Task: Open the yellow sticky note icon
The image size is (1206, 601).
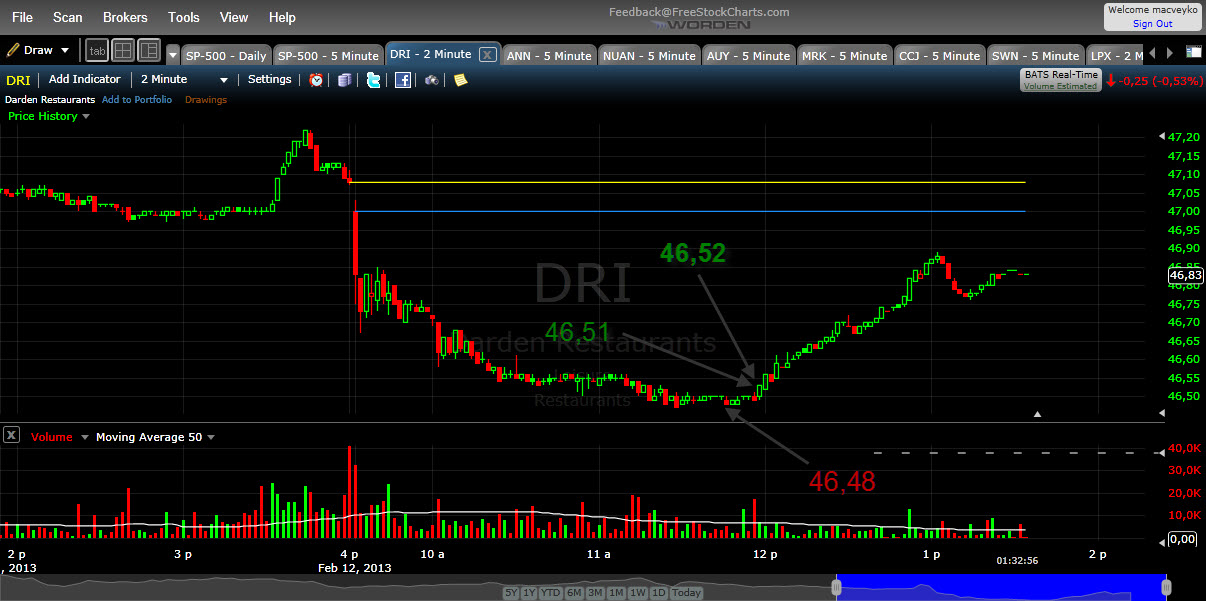Action: pyautogui.click(x=460, y=80)
